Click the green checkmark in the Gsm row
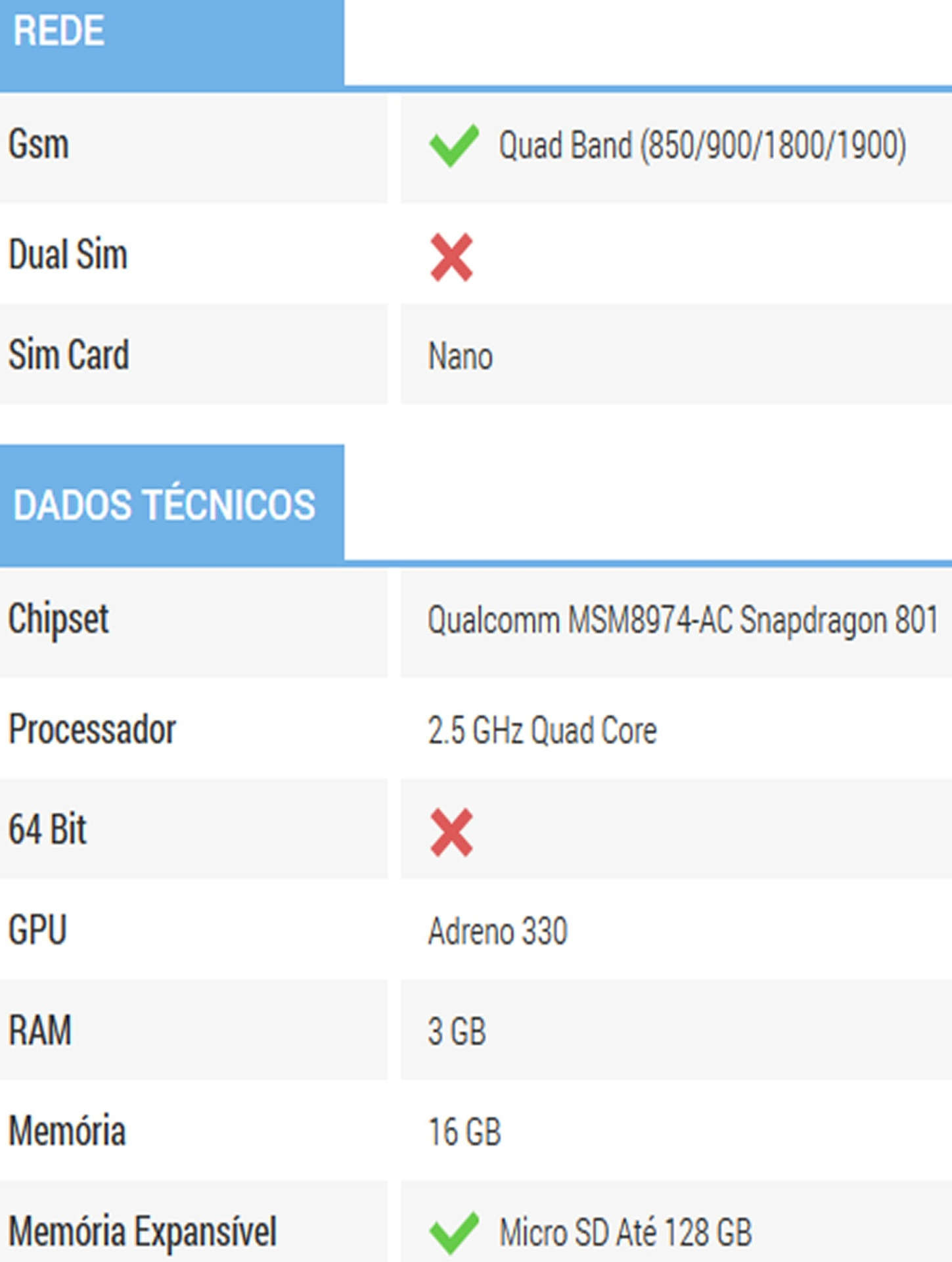 pos(453,145)
